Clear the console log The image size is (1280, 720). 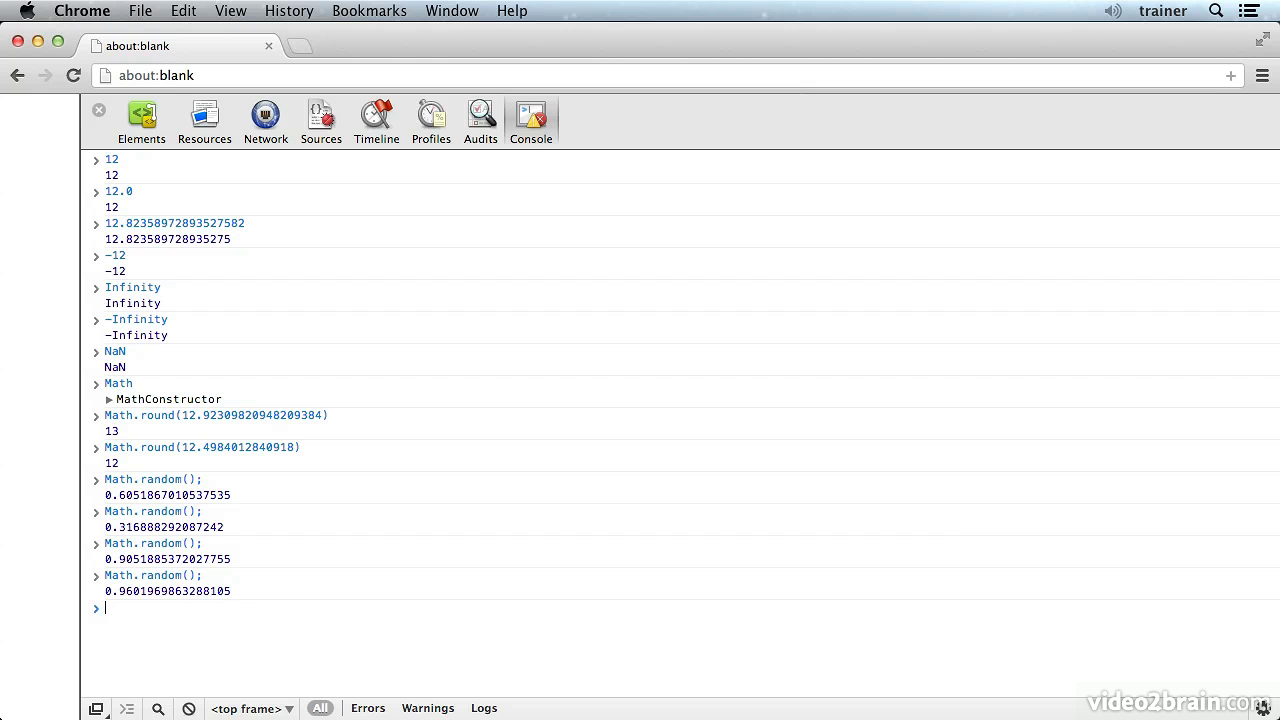(x=189, y=708)
